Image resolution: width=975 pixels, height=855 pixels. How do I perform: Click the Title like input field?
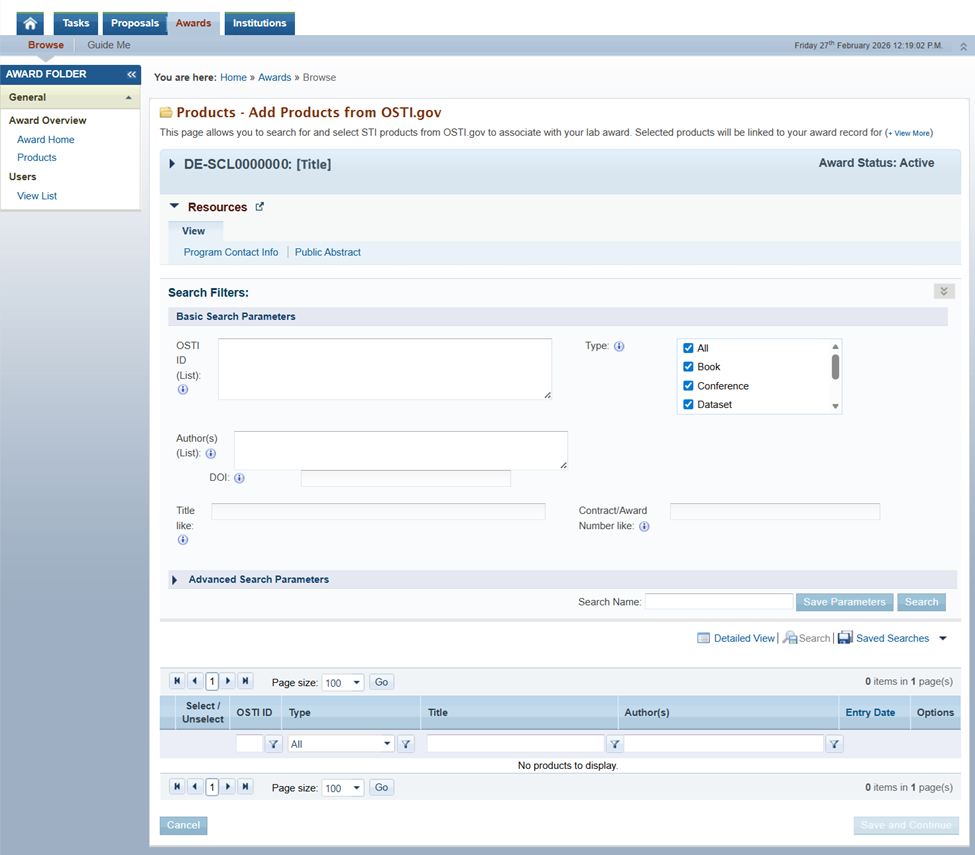378,512
